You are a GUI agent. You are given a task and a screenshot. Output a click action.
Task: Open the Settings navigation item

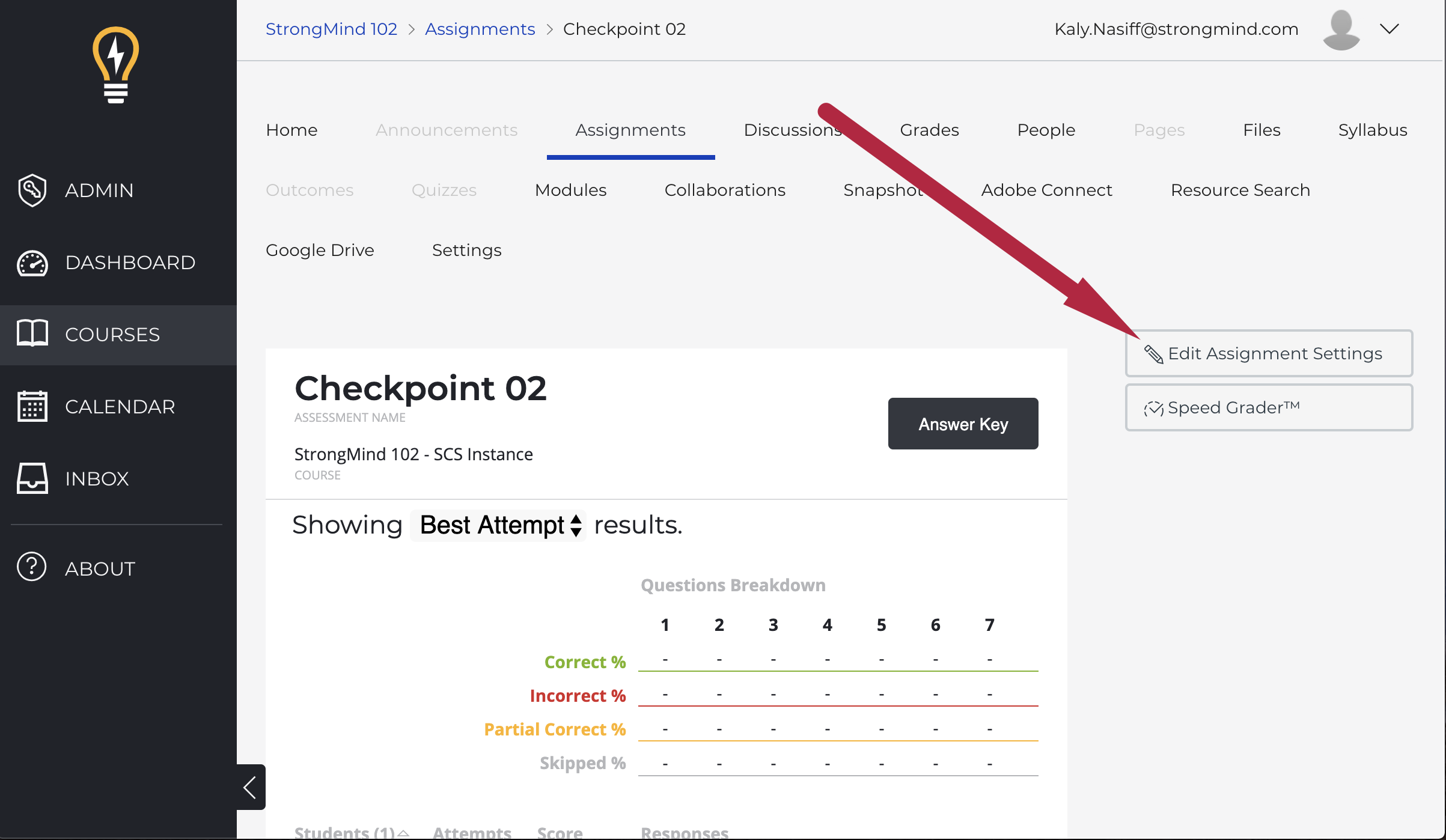466,250
